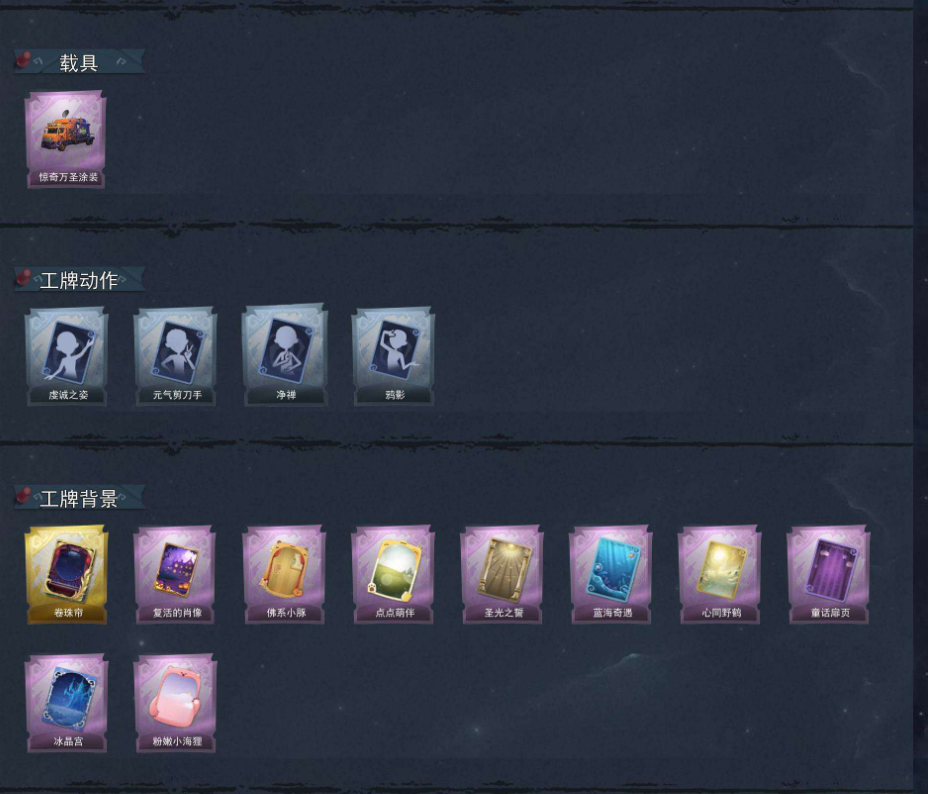
Task: Click the red pin beside 载具
Action: click(23, 60)
